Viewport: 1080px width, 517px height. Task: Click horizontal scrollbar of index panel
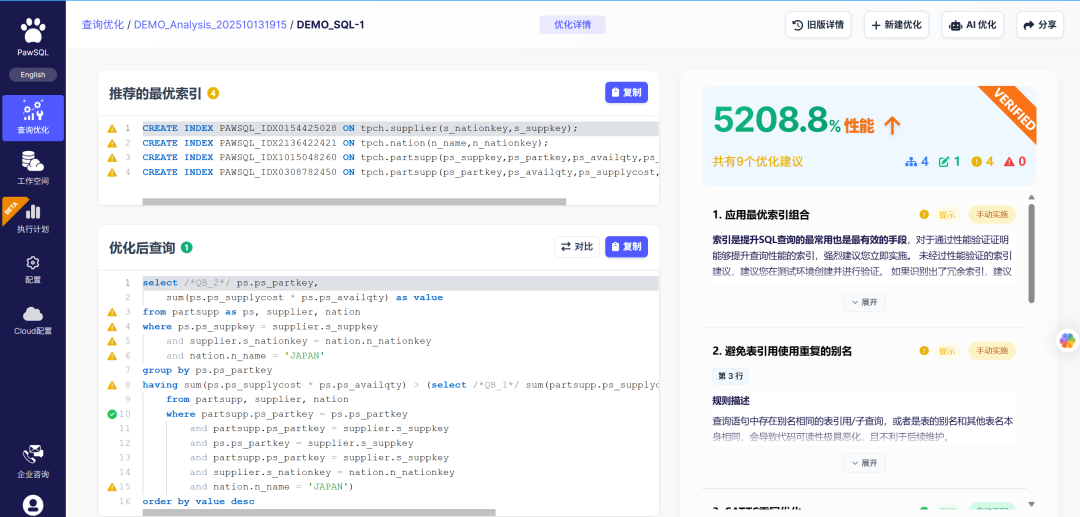coord(354,202)
